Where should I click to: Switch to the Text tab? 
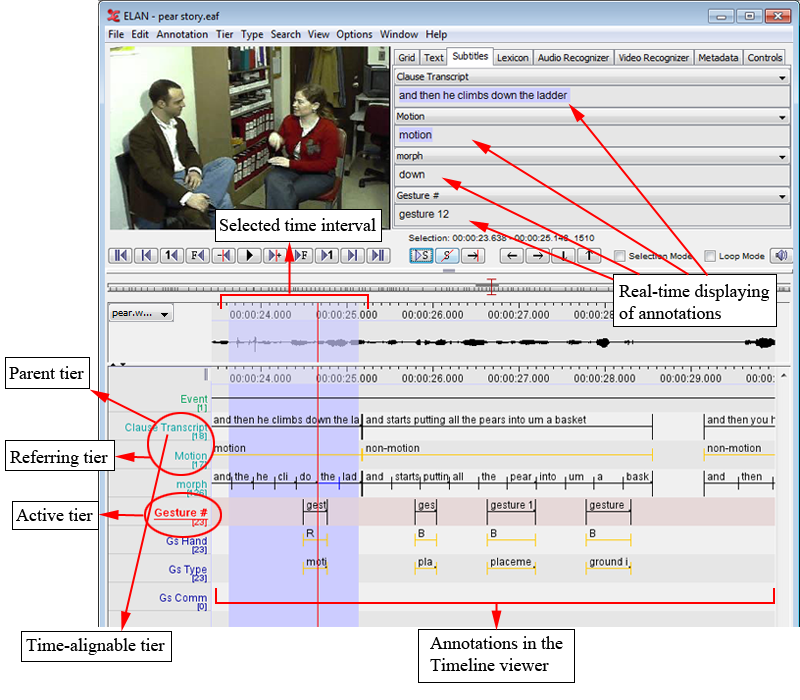pos(434,58)
